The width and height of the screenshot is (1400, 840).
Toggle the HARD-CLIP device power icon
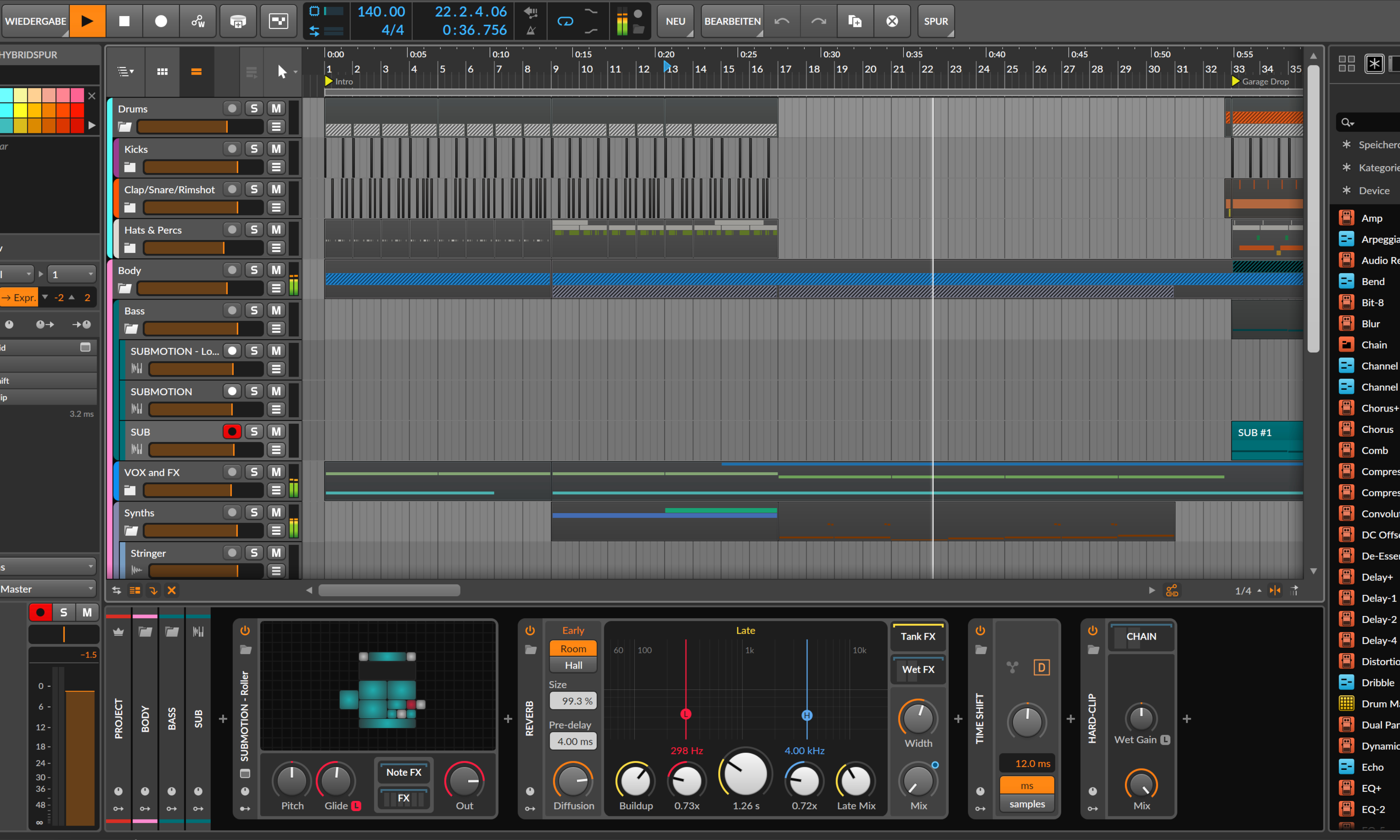pyautogui.click(x=1093, y=630)
